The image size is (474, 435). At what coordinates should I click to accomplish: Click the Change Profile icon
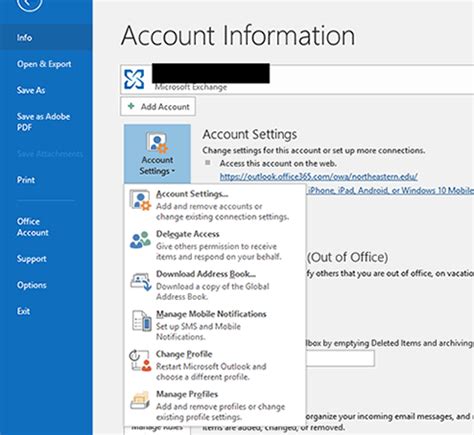(x=140, y=360)
